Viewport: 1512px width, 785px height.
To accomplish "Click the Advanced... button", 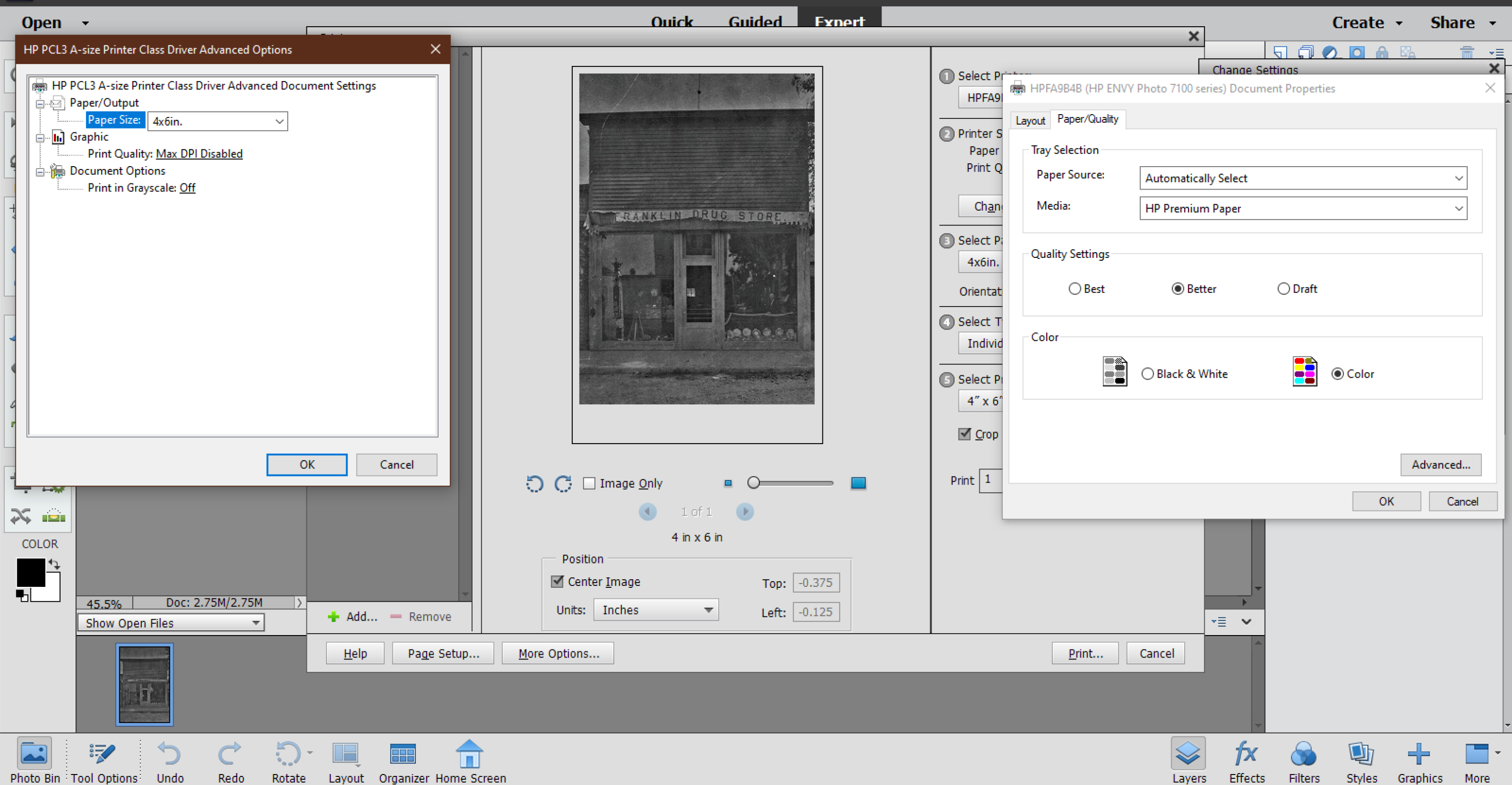I will coord(1440,465).
